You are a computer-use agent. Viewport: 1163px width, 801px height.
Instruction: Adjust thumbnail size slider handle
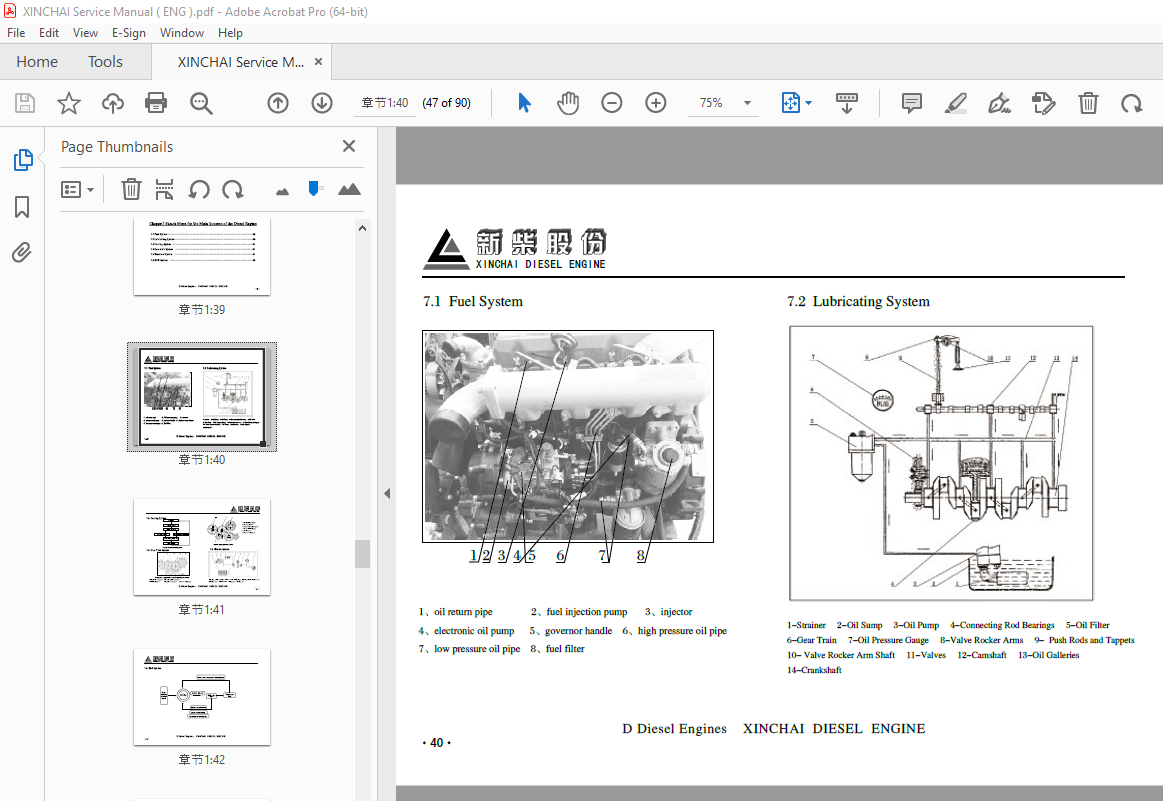point(314,188)
